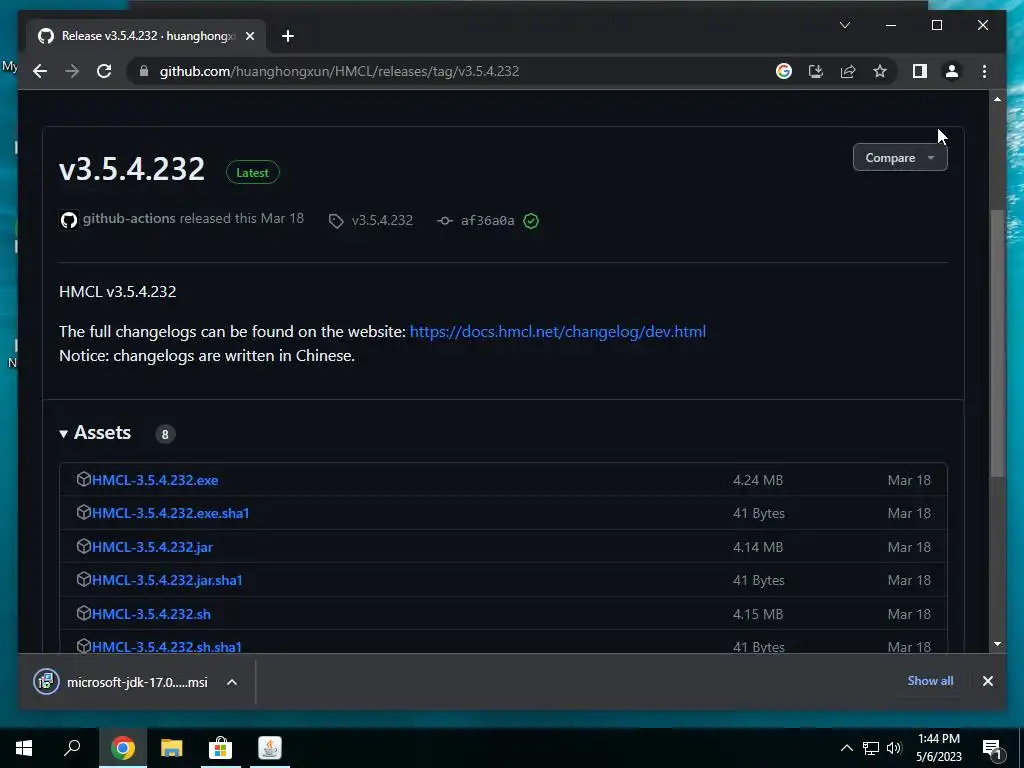The image size is (1024, 768).
Task: Click package icon of HMCL-3.5.4.232.jar
Action: (84, 546)
